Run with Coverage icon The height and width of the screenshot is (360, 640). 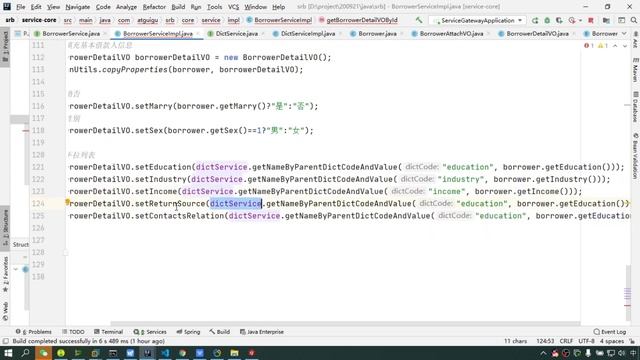(x=559, y=20)
